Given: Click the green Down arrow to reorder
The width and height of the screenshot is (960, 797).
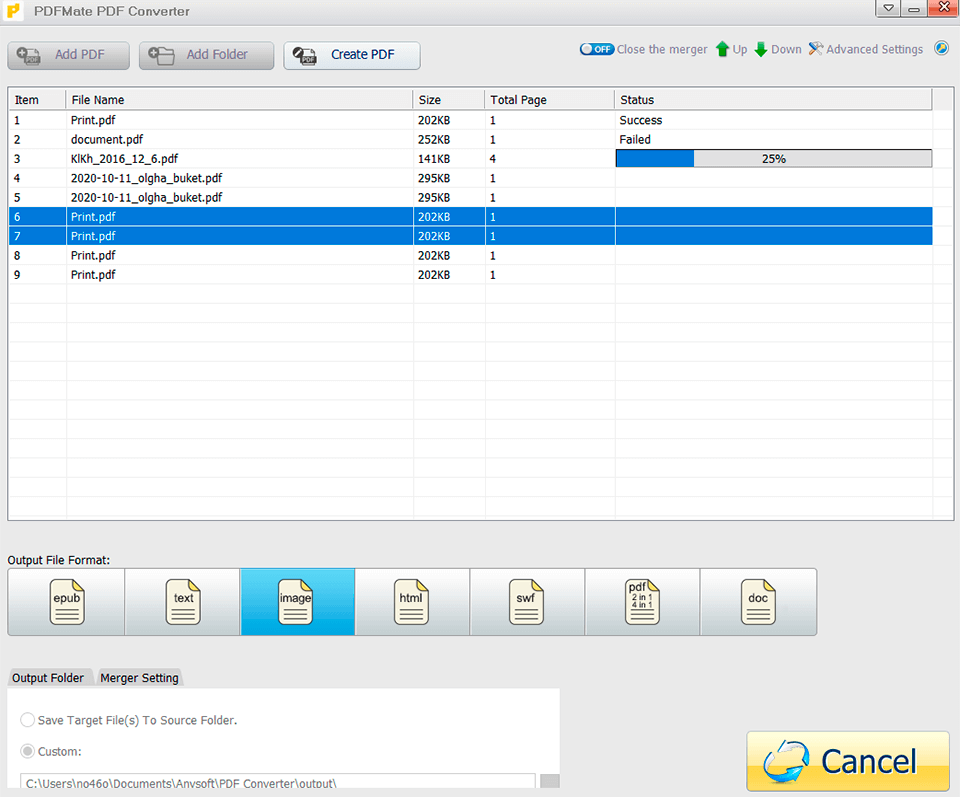Looking at the screenshot, I should pos(762,48).
